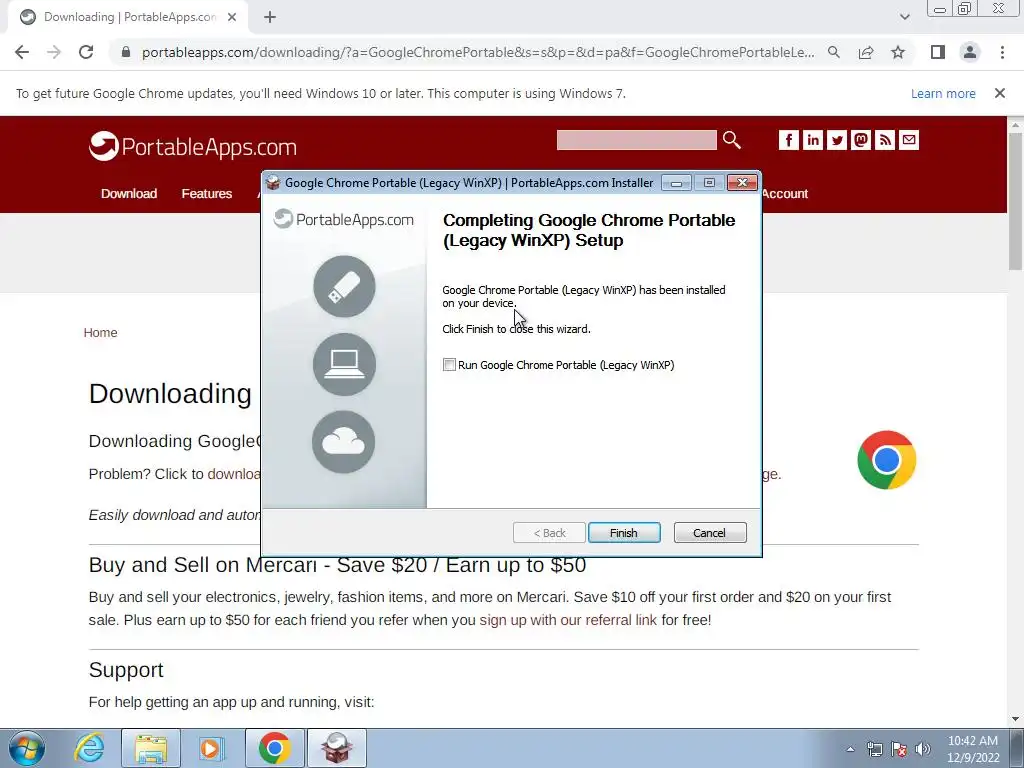Click the PortableApps.com logo in installer sidebar
This screenshot has width=1024, height=768.
[344, 219]
